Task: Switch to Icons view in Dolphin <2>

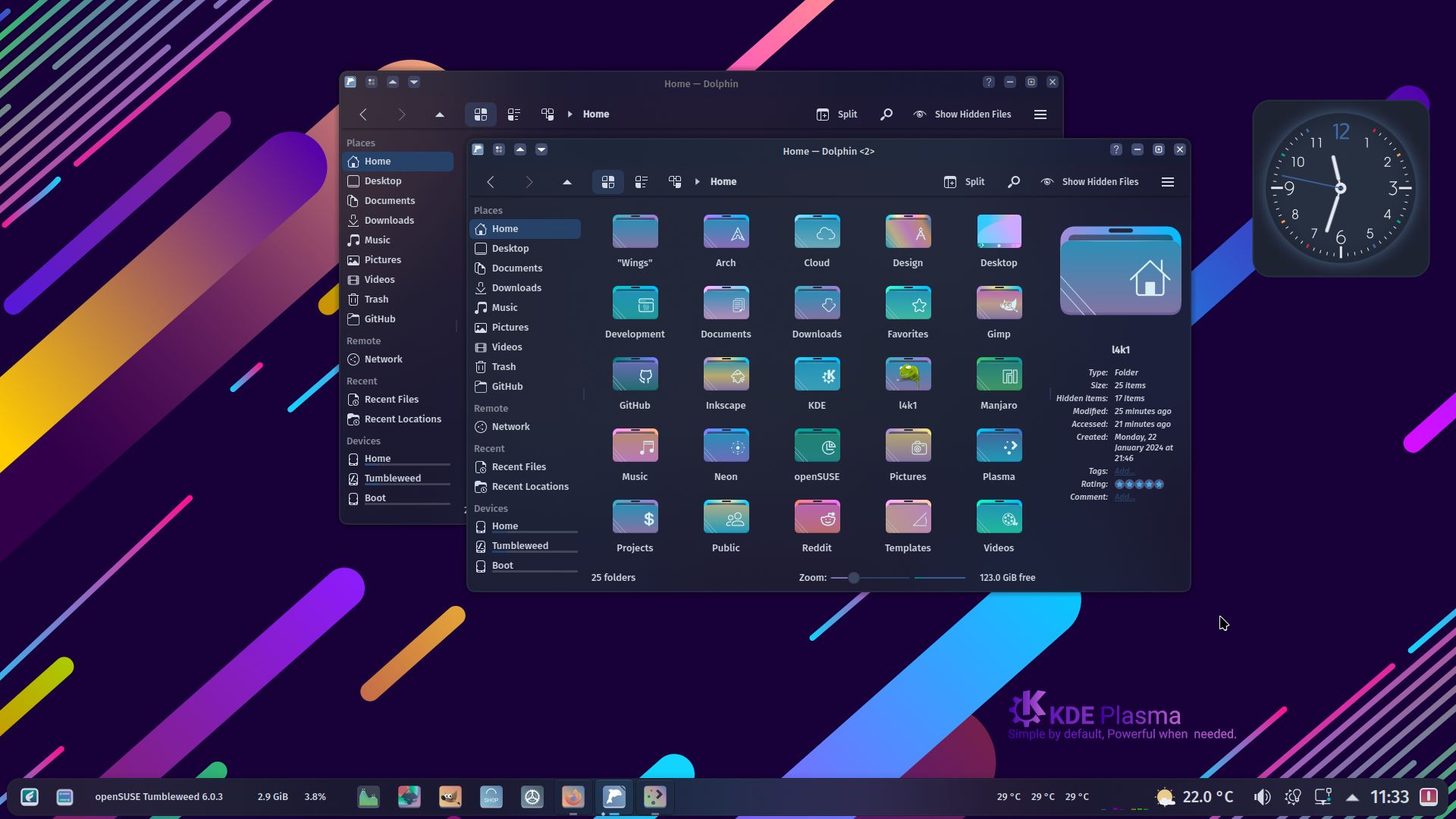Action: 608,182
